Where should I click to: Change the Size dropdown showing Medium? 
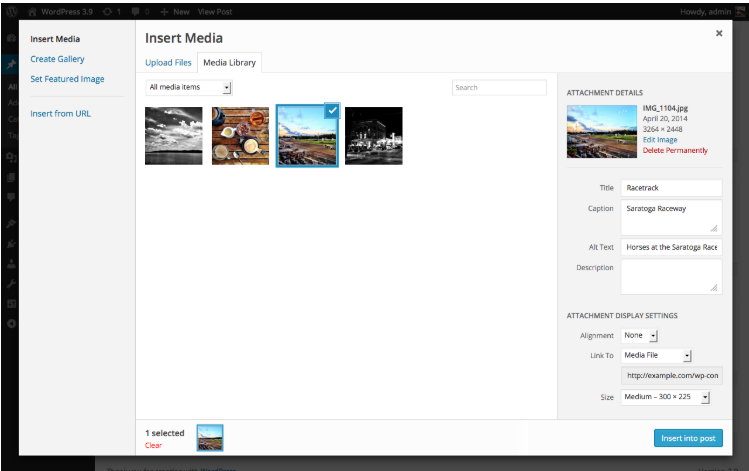(665, 397)
